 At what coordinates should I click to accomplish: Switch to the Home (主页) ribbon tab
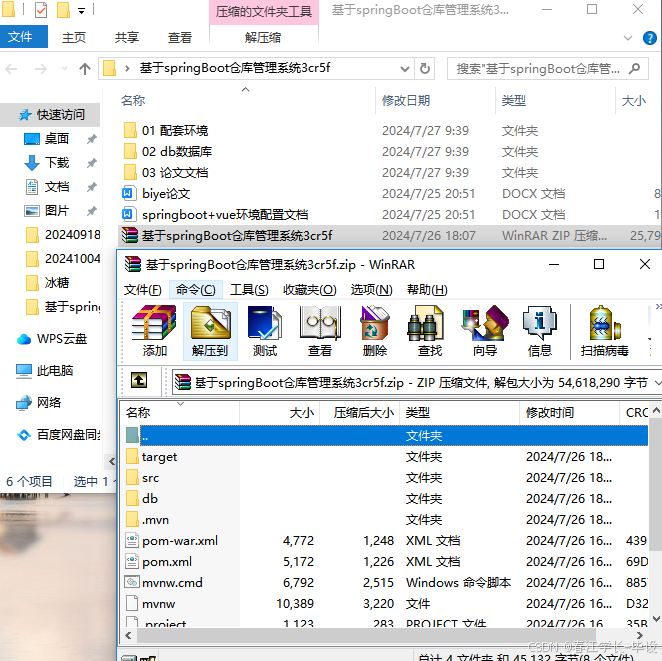click(x=74, y=38)
